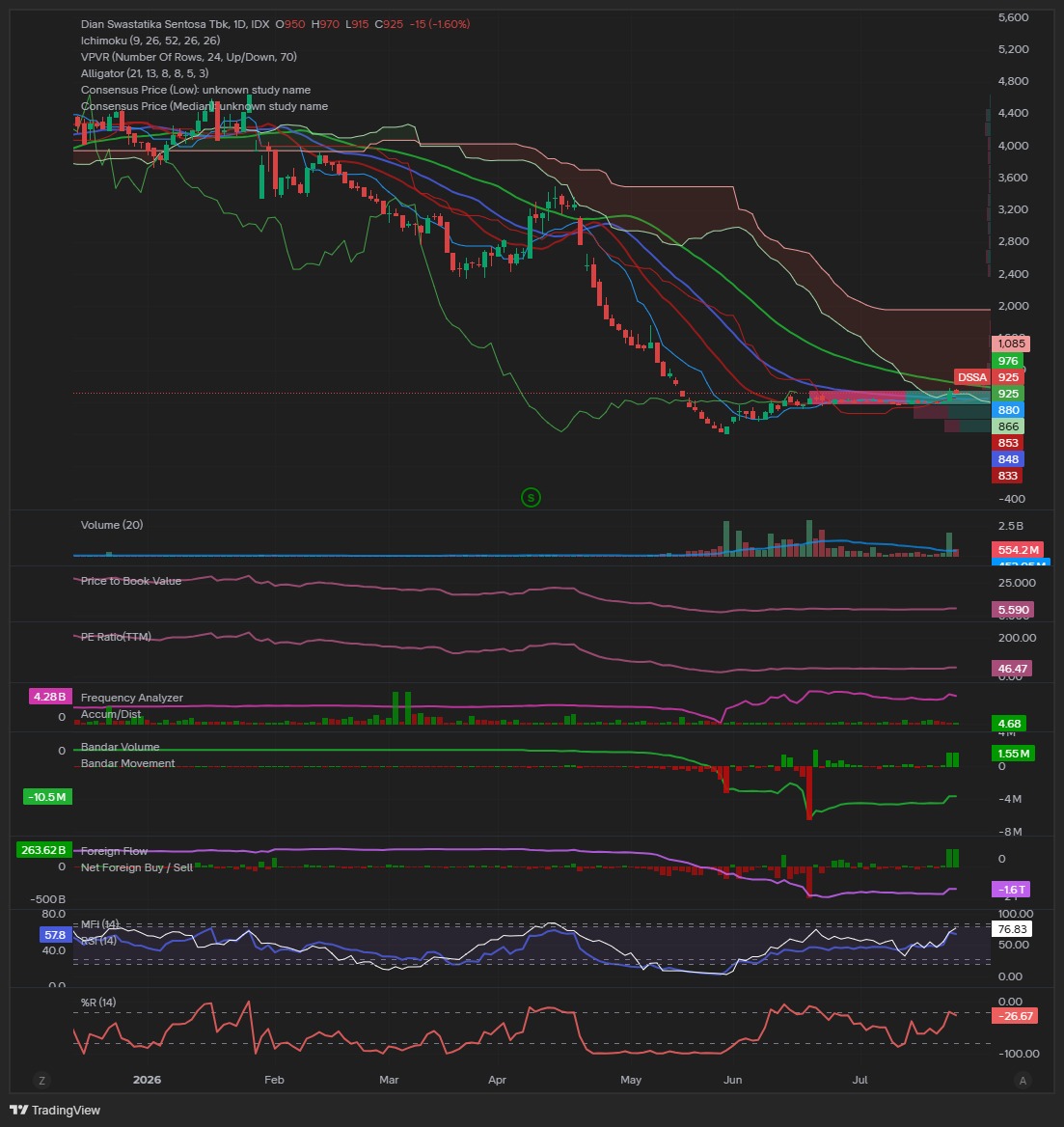The height and width of the screenshot is (1127, 1064).
Task: Select the Price to Book Value legend
Action: point(131,581)
